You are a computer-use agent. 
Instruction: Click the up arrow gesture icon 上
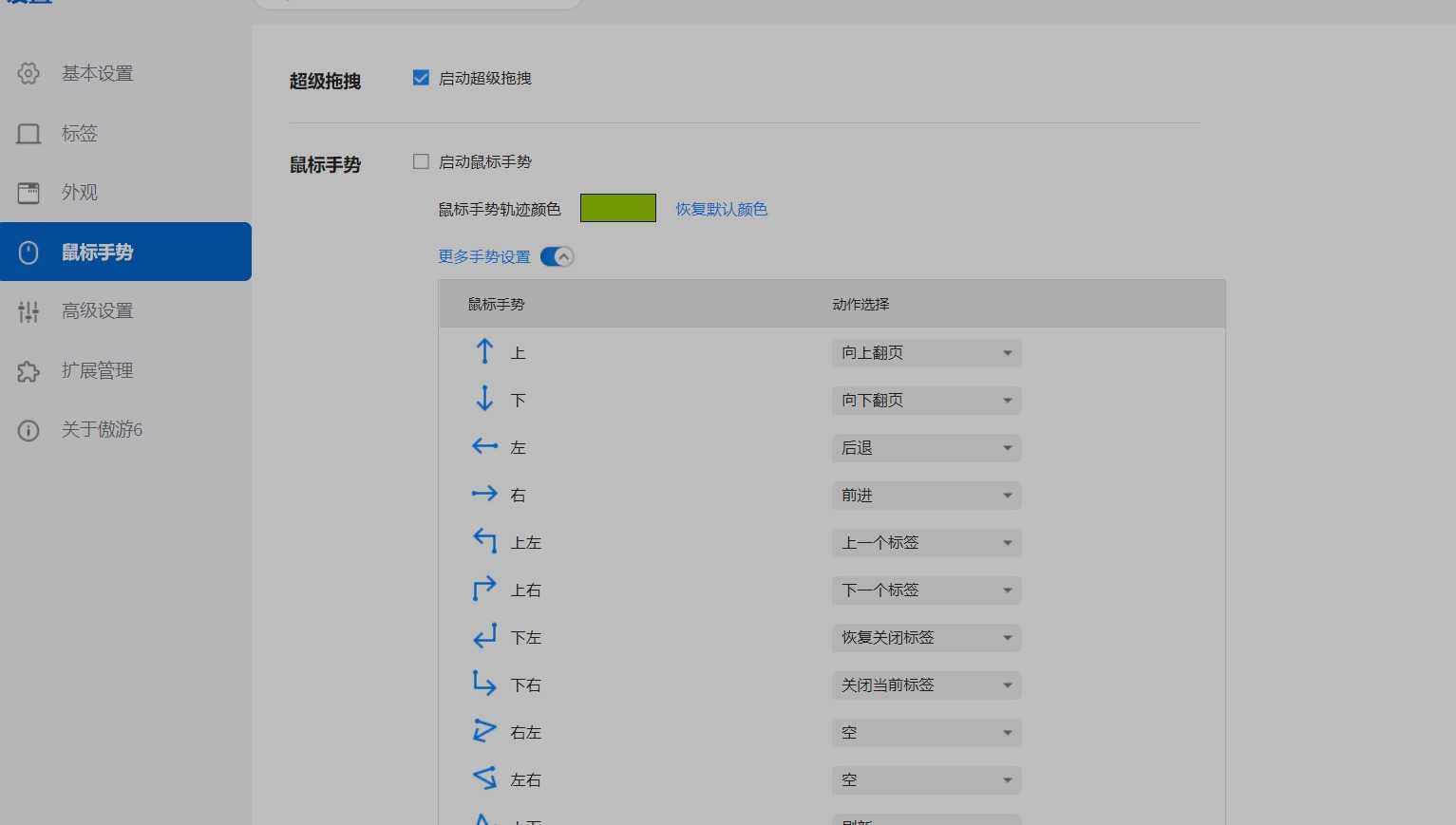click(x=484, y=351)
